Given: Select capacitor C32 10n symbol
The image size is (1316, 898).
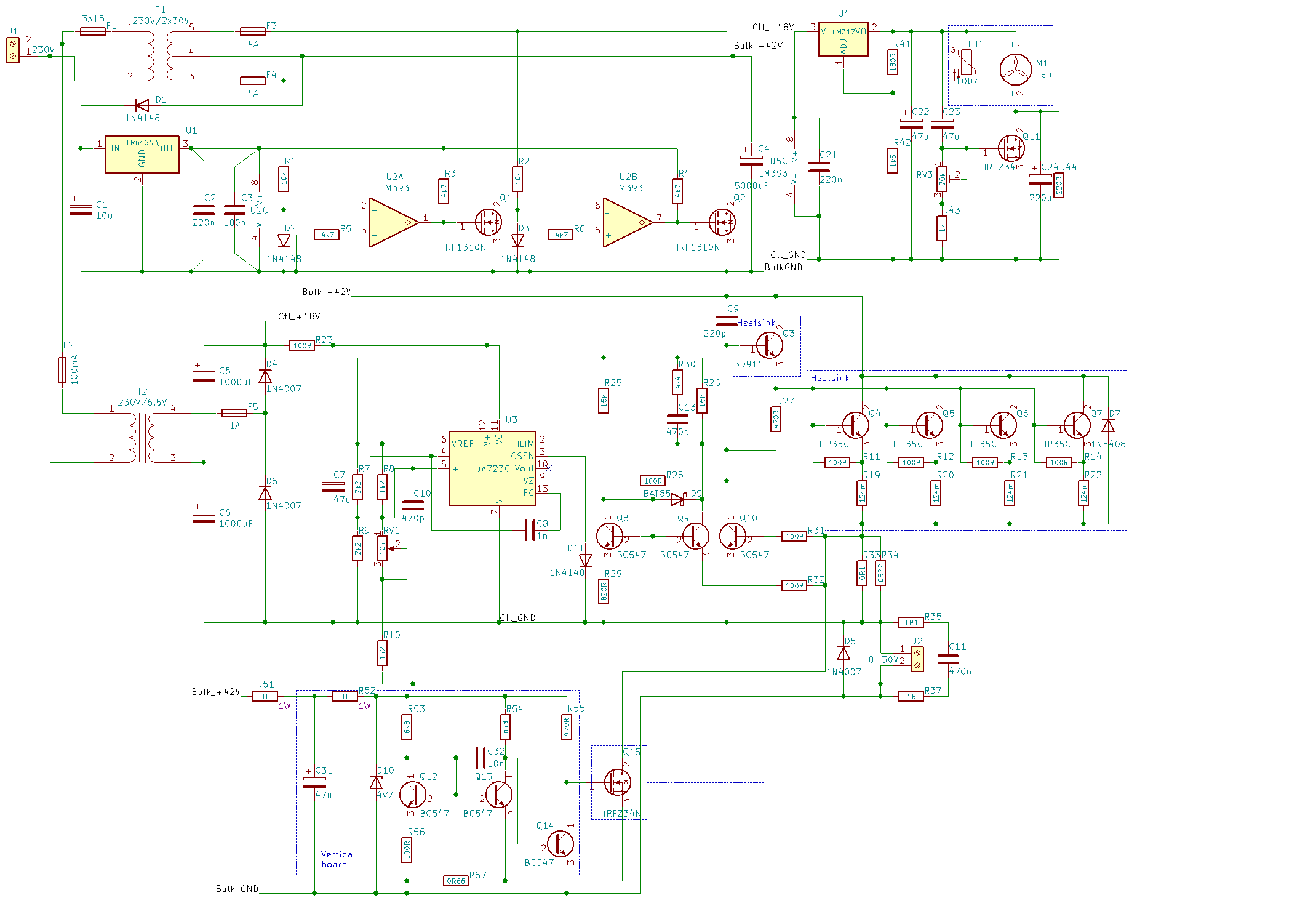Looking at the screenshot, I should 481,758.
